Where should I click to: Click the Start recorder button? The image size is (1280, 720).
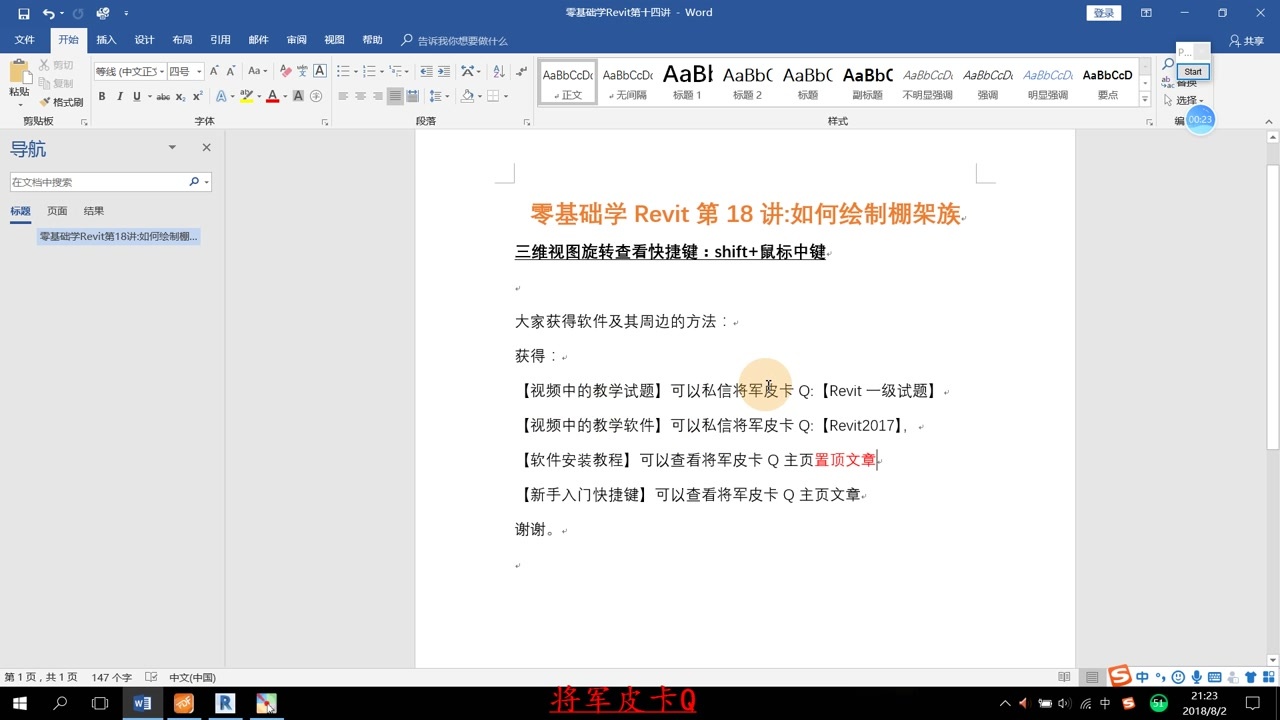1193,72
